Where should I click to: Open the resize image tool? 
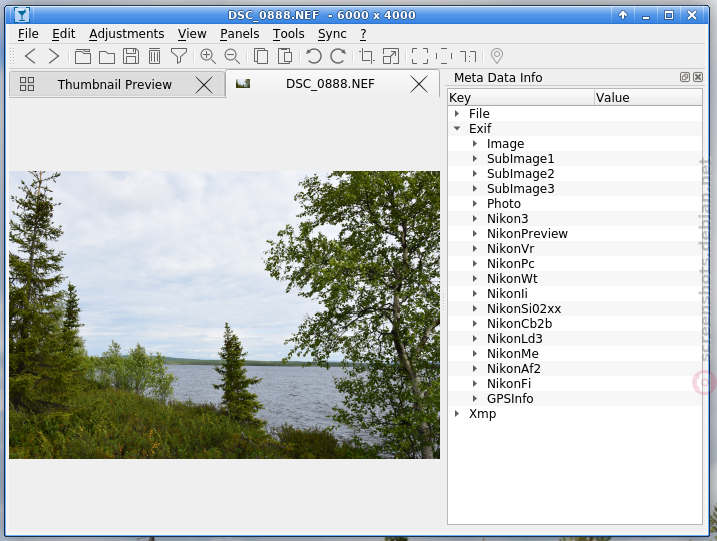click(391, 56)
